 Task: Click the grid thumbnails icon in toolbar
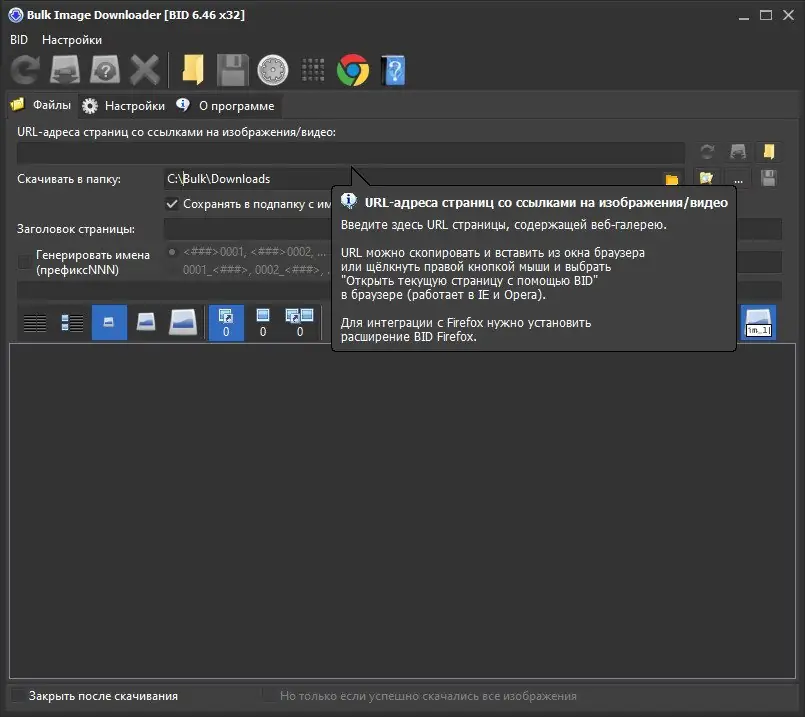click(x=311, y=69)
